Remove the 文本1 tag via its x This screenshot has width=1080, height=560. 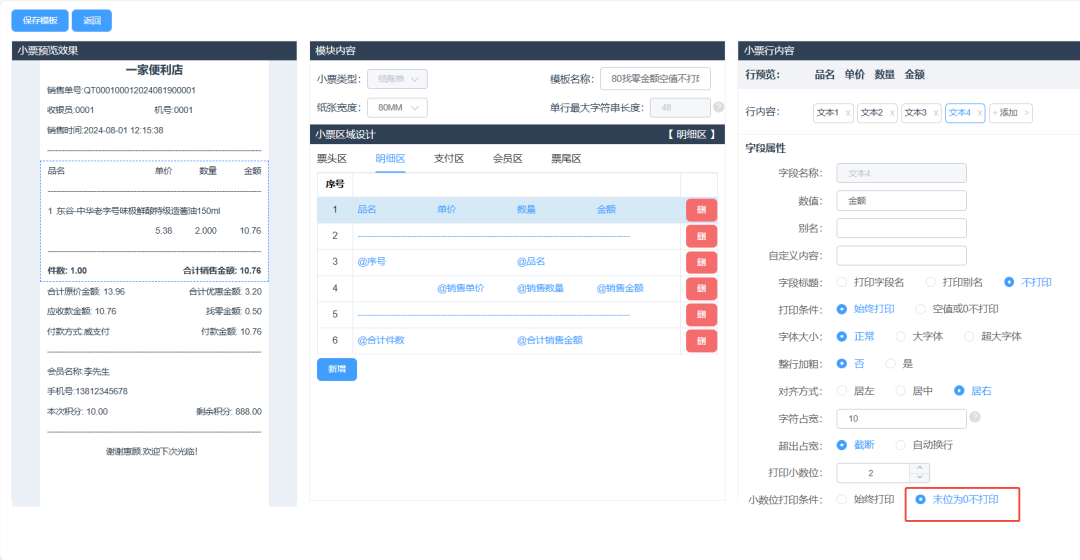848,113
